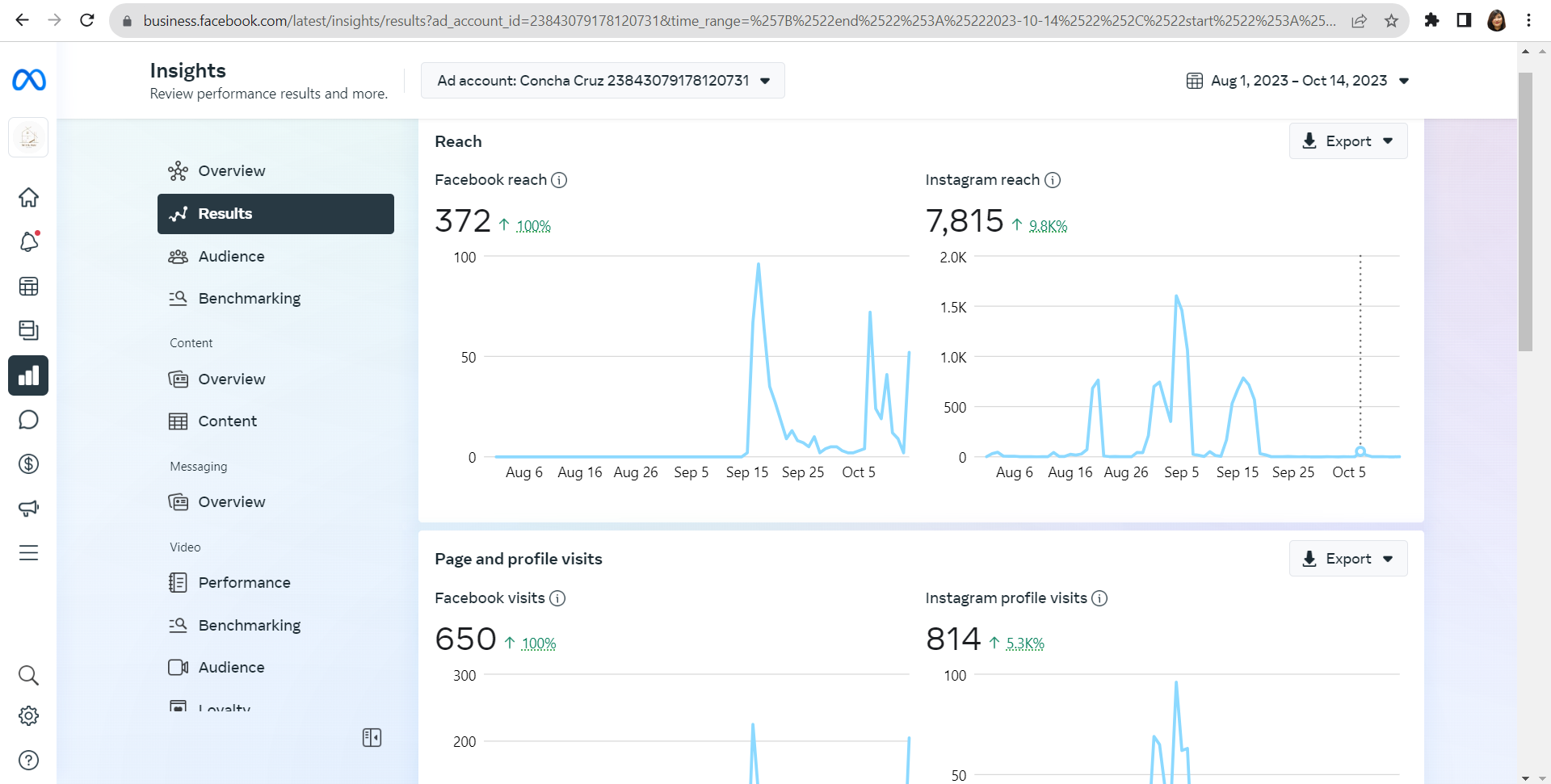Show Instagram profile visits info icon
Image resolution: width=1551 pixels, height=784 pixels.
point(1099,598)
